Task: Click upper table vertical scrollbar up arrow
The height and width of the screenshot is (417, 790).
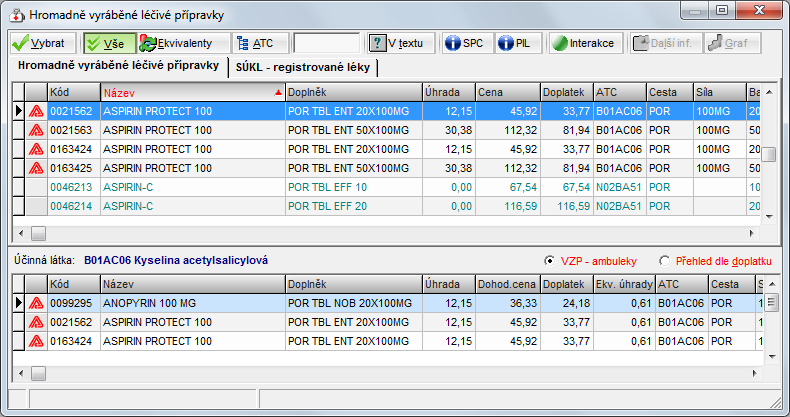Action: 769,92
